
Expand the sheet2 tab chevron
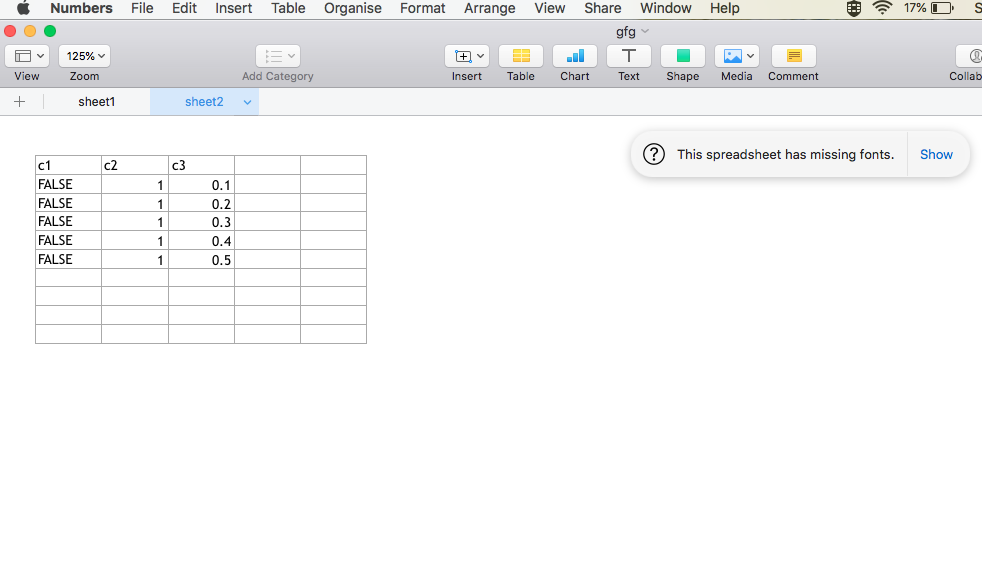pyautogui.click(x=247, y=102)
